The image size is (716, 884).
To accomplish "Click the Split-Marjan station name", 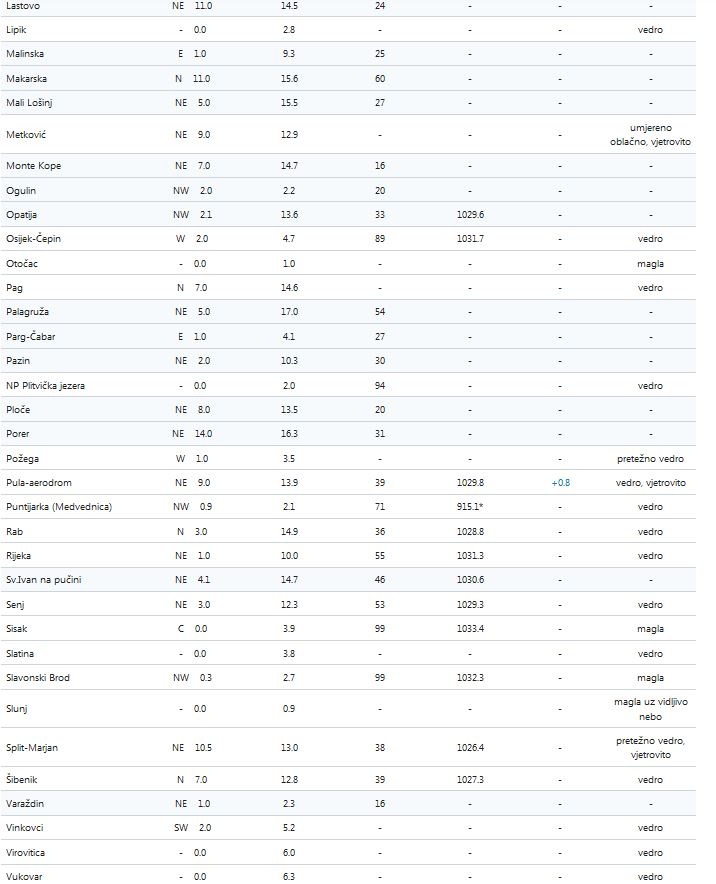I will [x=34, y=747].
